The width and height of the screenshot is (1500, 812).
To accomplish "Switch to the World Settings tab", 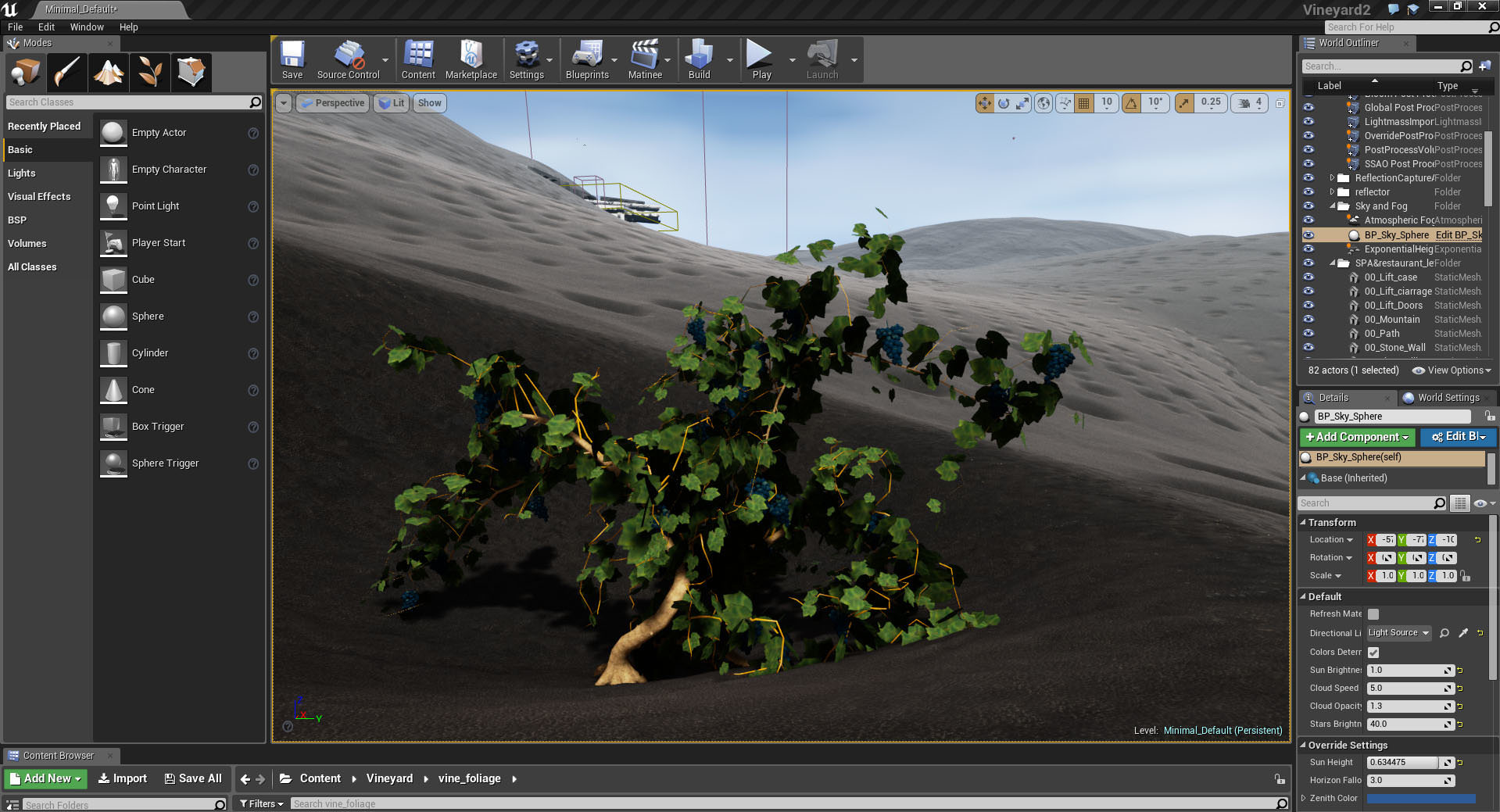I will click(1448, 398).
